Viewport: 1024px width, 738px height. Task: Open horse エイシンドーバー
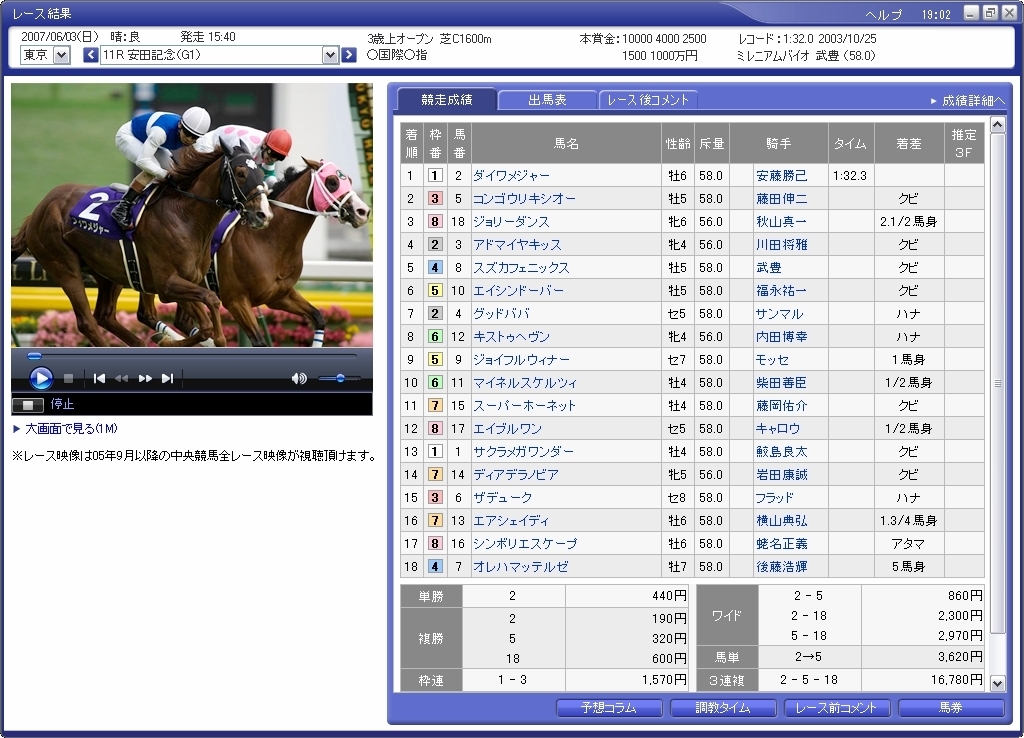(x=519, y=291)
